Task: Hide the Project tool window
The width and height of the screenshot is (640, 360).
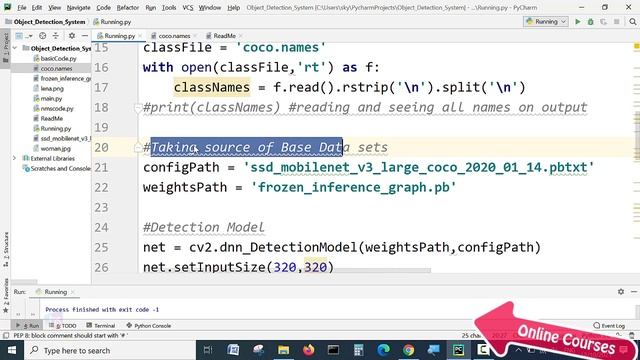Action: [85, 36]
